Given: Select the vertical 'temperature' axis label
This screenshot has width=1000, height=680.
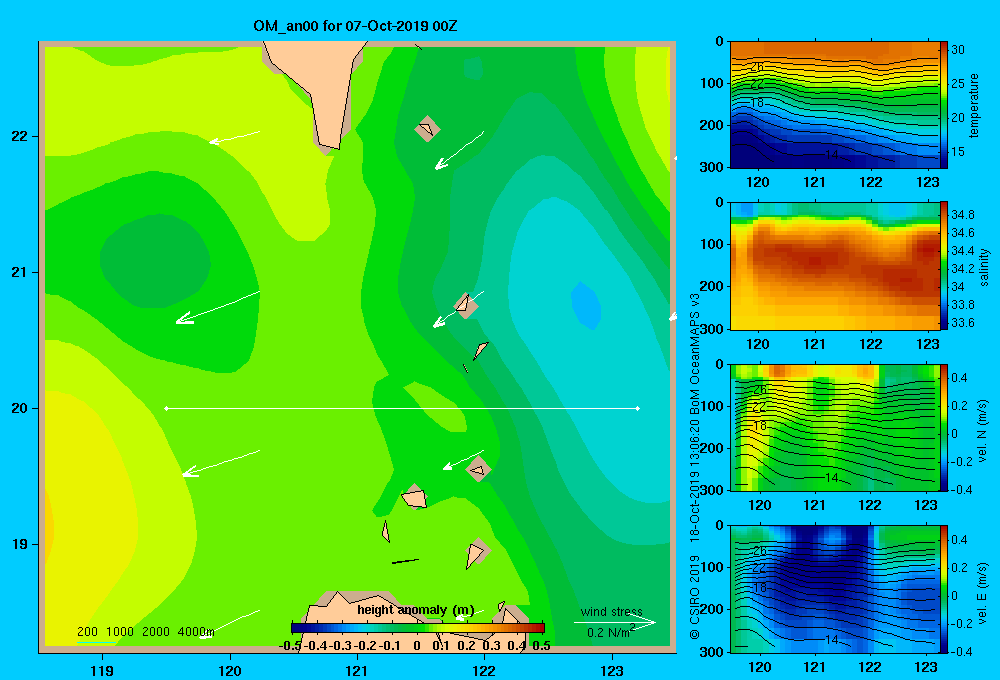Looking at the screenshot, I should [x=974, y=105].
